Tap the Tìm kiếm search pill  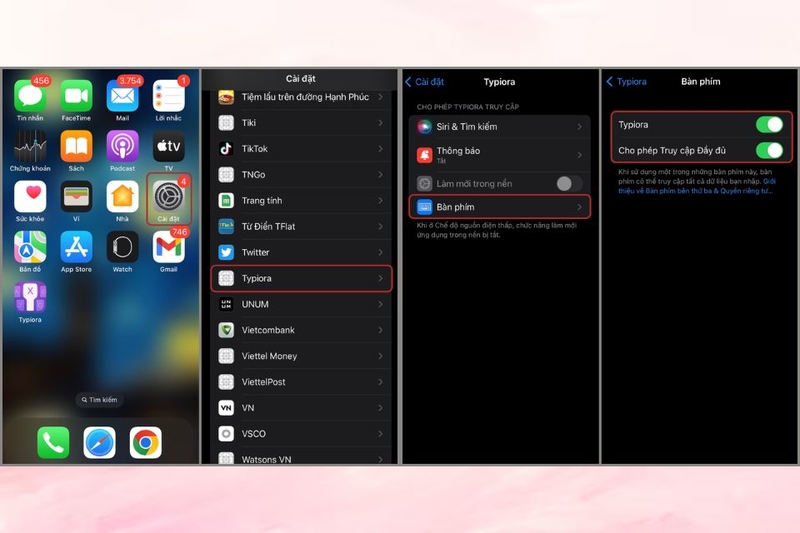click(x=99, y=400)
